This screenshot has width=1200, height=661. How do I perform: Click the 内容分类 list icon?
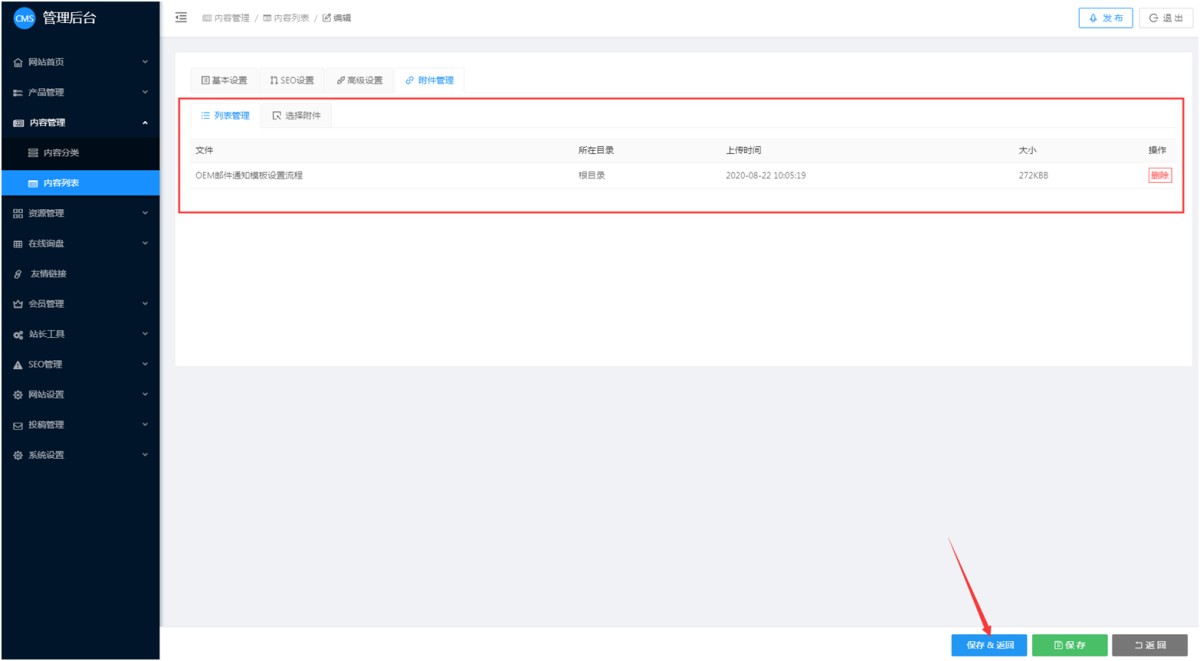tap(33, 153)
